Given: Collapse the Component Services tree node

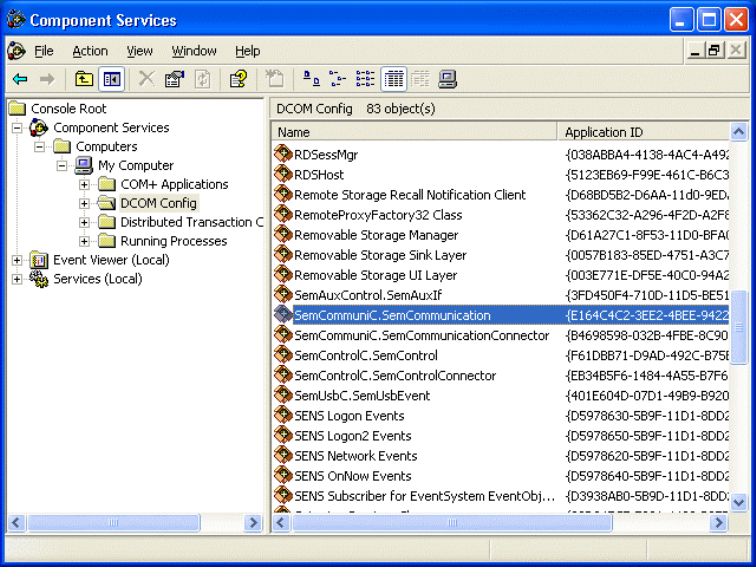Looking at the screenshot, I should click(17, 128).
